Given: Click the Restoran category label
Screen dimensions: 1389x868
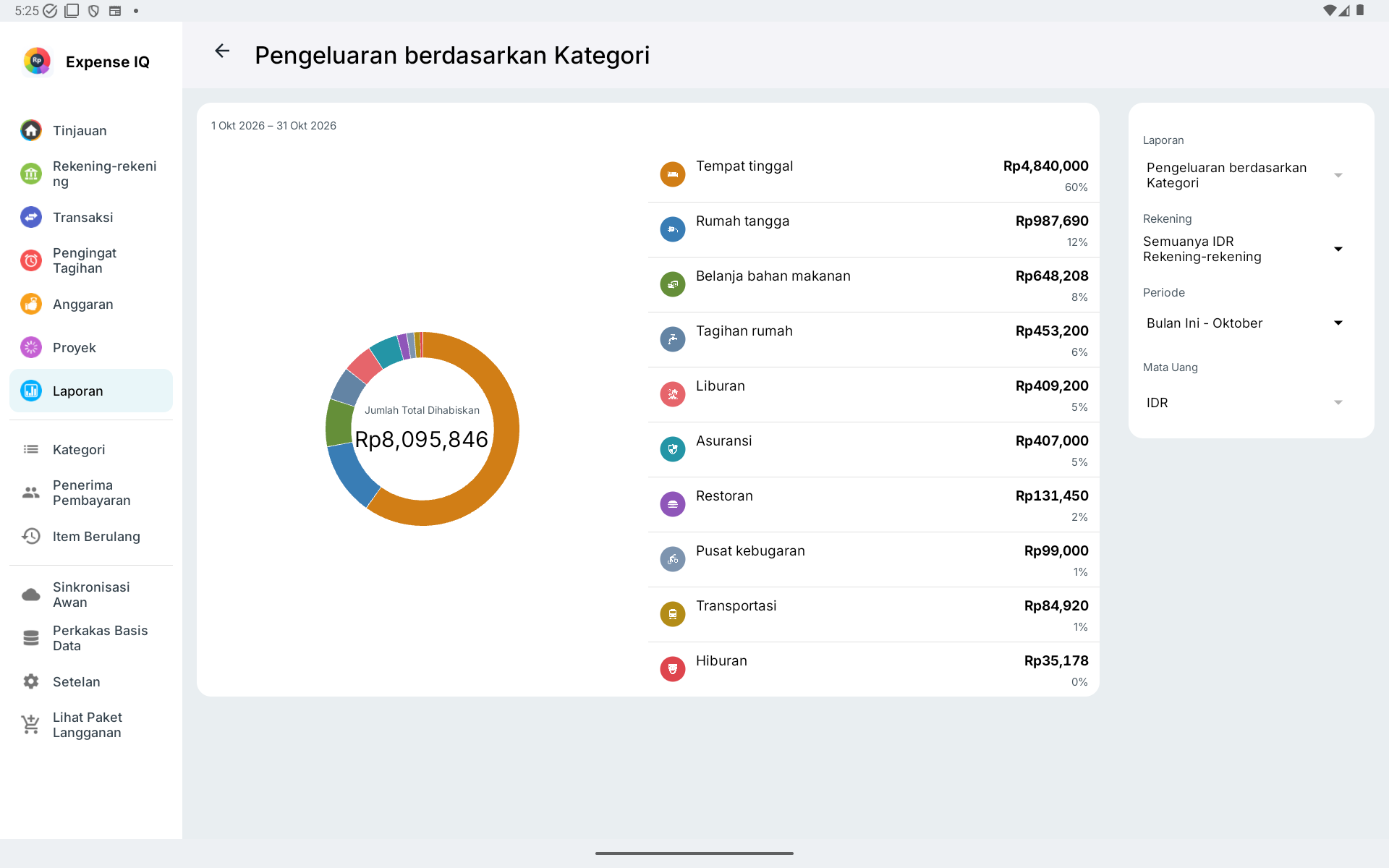Looking at the screenshot, I should (x=724, y=496).
